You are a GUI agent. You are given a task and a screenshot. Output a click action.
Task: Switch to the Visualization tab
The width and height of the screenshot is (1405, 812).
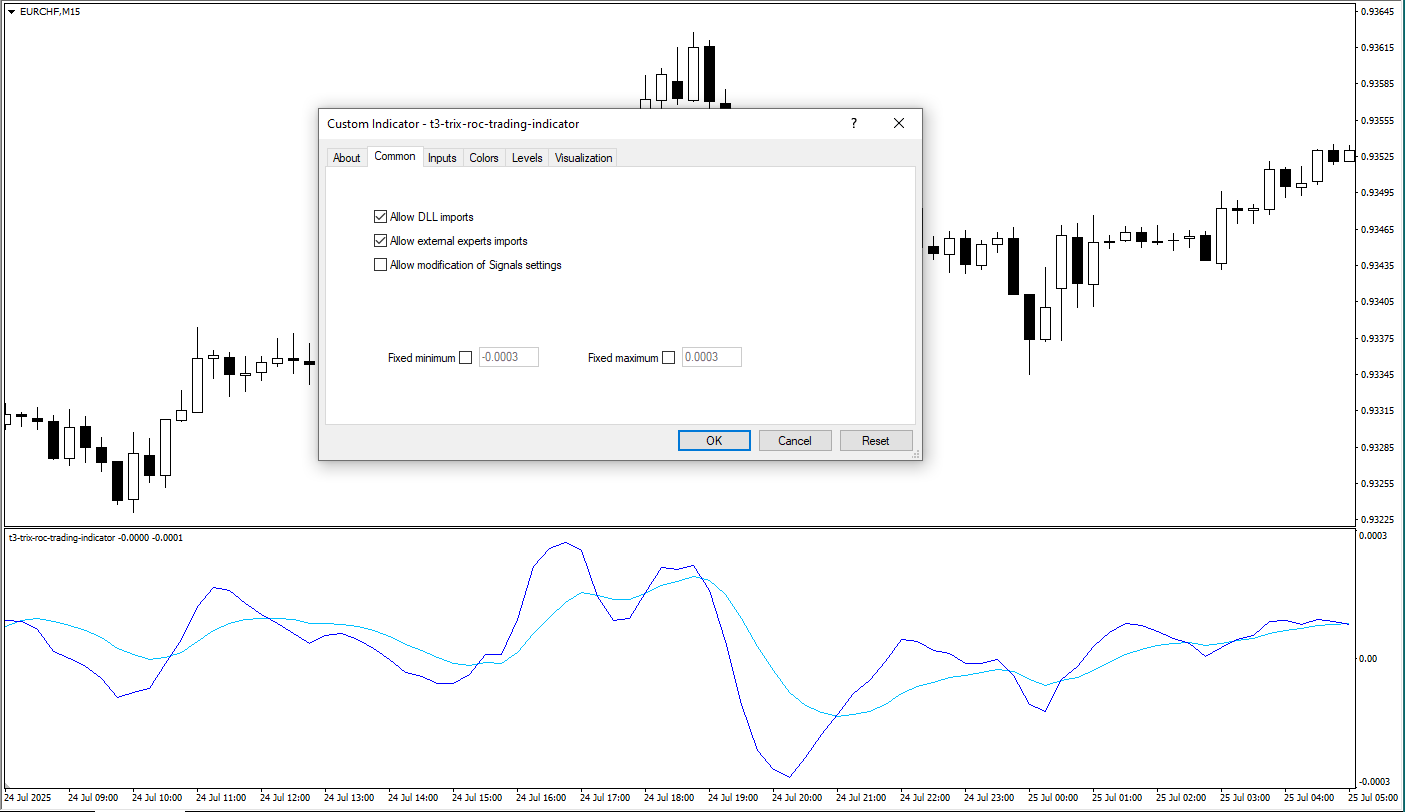click(583, 158)
